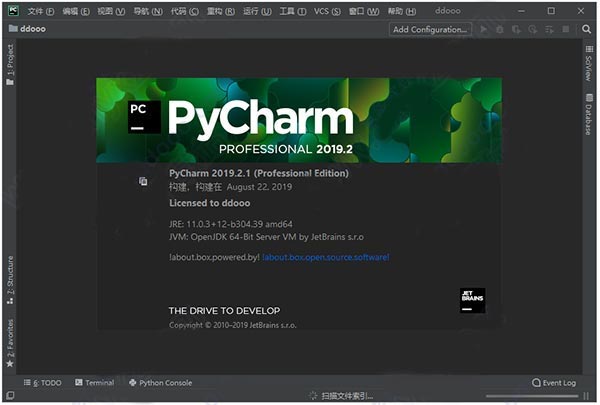
Task: Open the 6: TODO tool window
Action: pyautogui.click(x=42, y=383)
